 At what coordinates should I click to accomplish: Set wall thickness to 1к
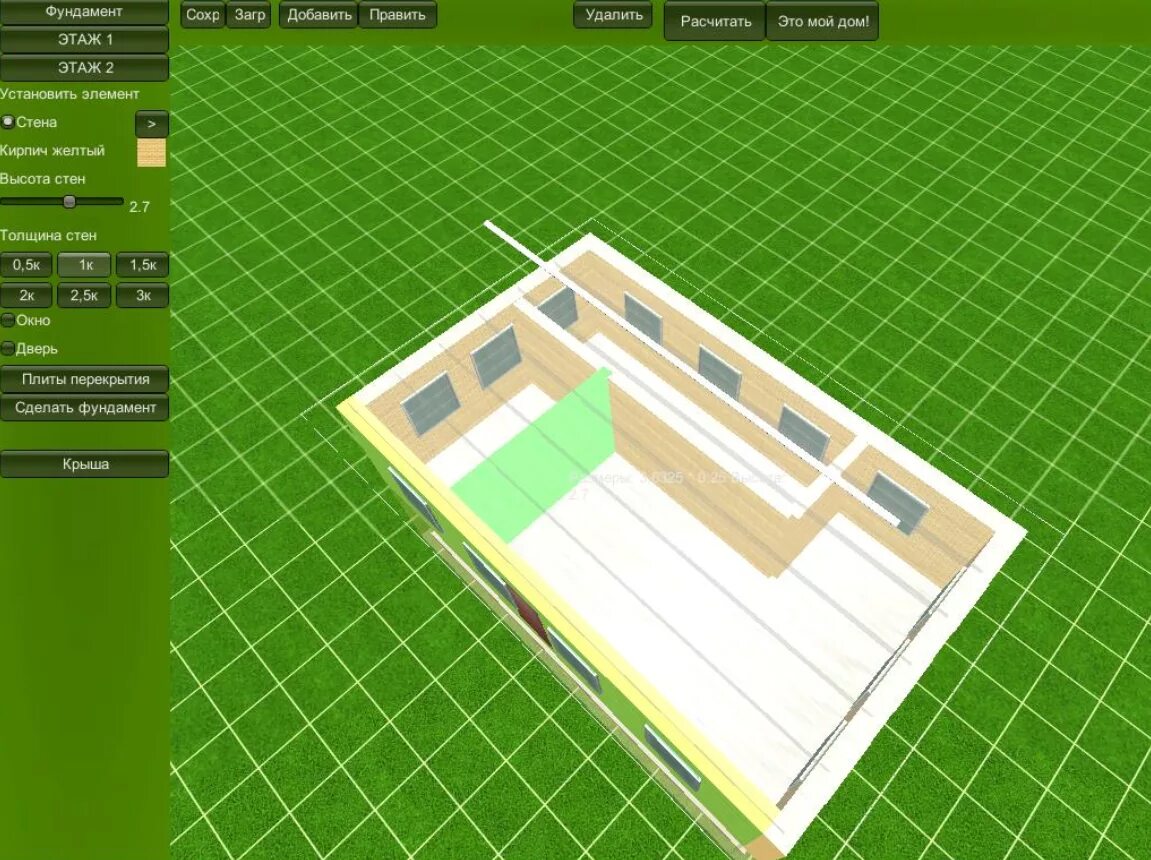pyautogui.click(x=84, y=265)
